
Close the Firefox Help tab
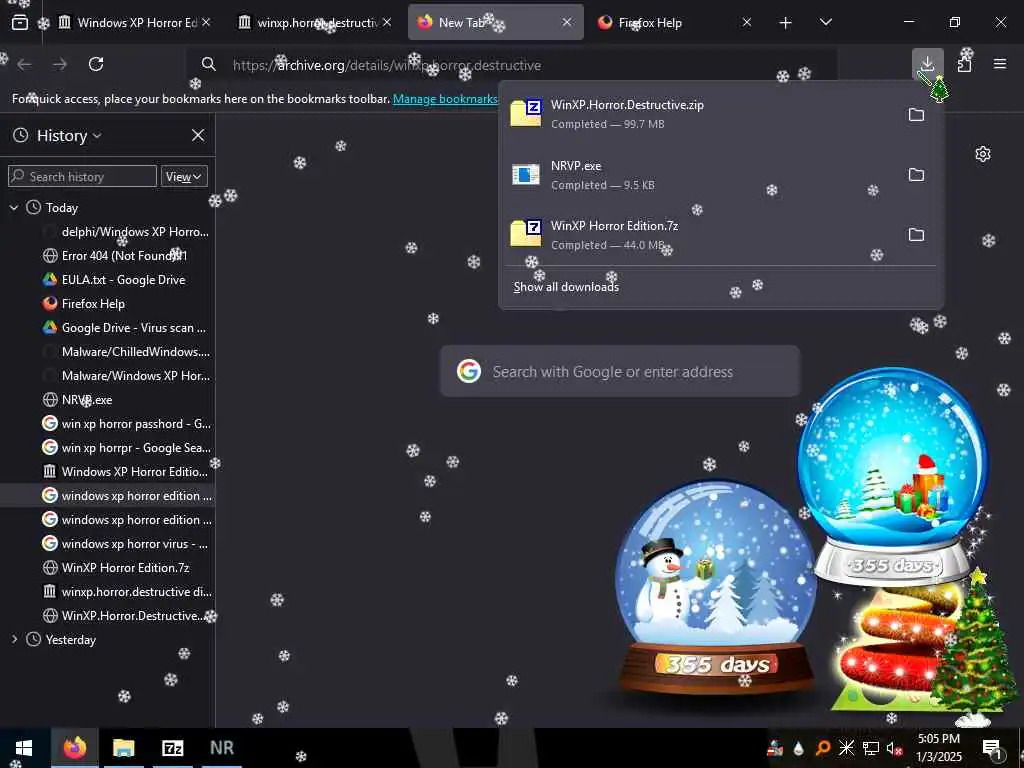747,22
